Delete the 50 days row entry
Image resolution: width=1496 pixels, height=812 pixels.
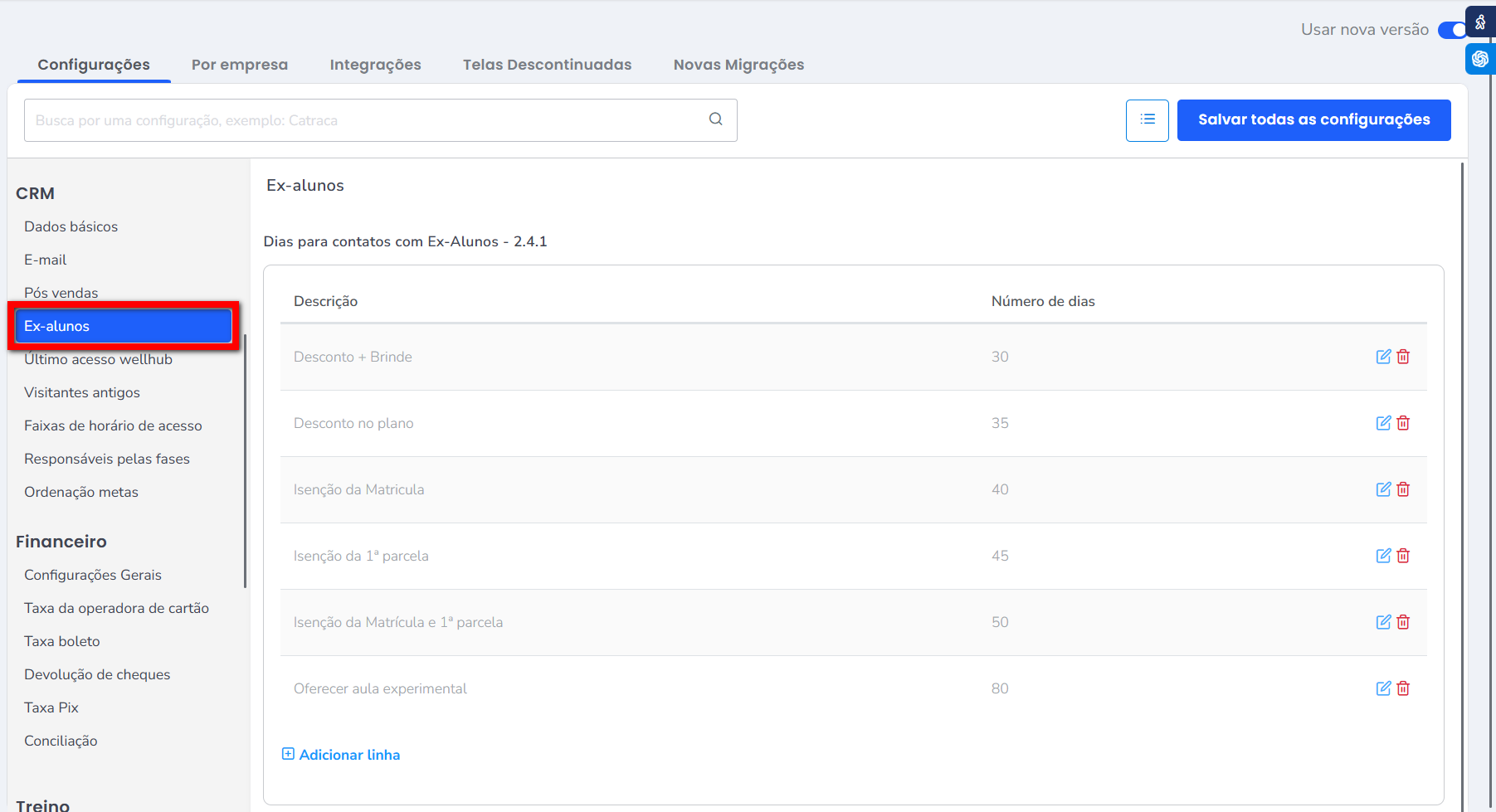click(x=1403, y=622)
